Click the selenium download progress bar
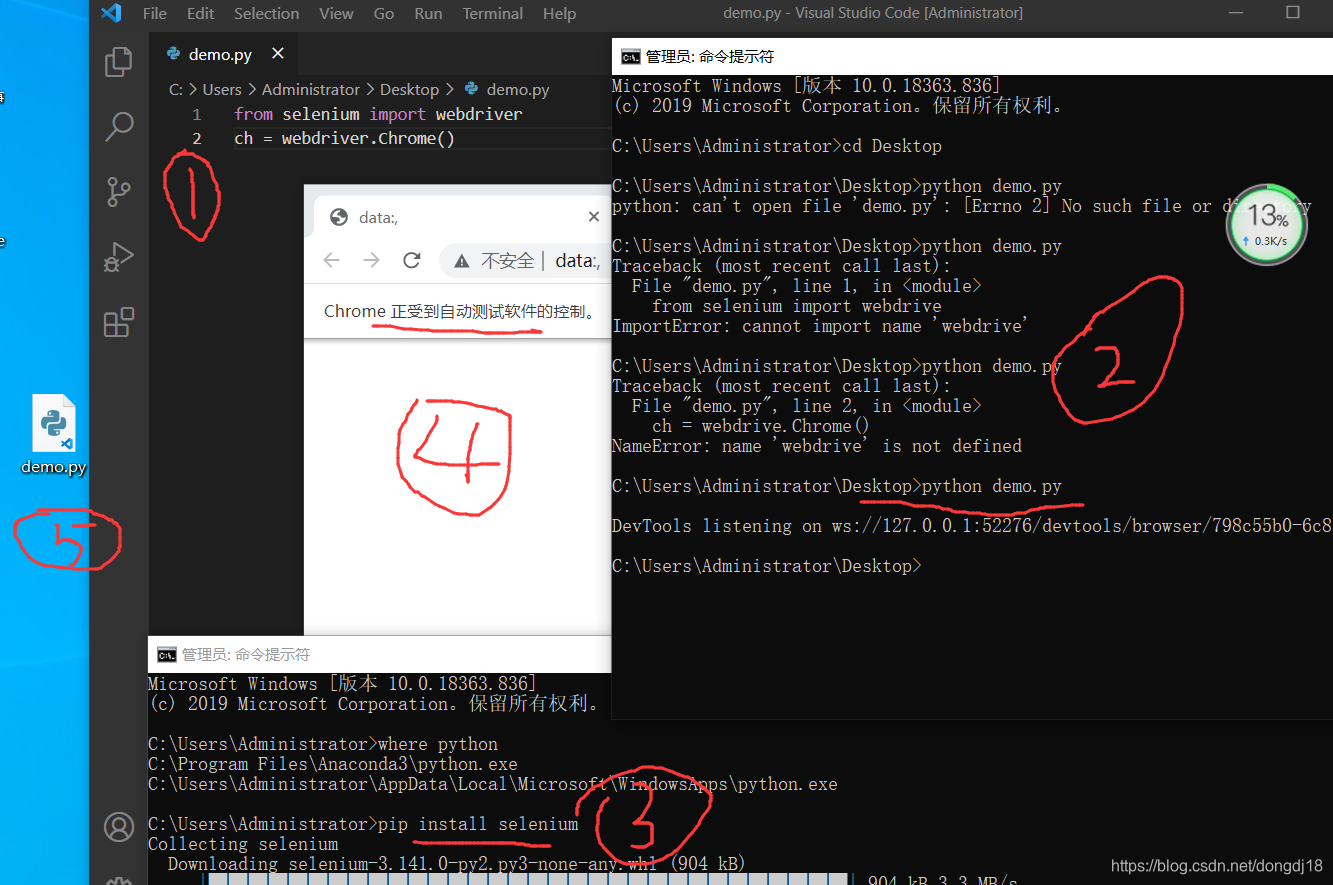This screenshot has width=1333, height=885. [x=526, y=879]
